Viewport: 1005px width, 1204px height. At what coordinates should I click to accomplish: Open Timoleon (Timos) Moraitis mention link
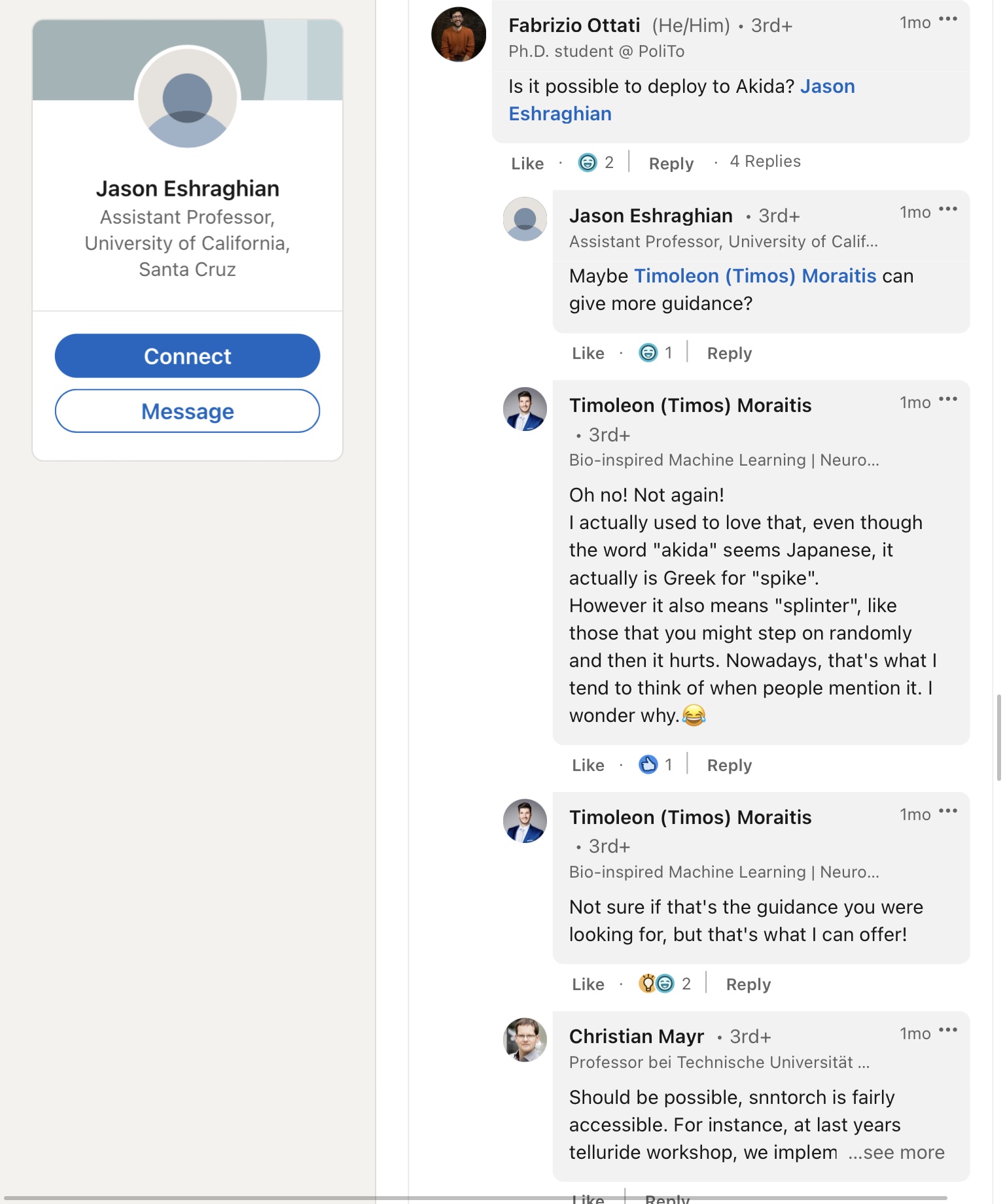[755, 276]
